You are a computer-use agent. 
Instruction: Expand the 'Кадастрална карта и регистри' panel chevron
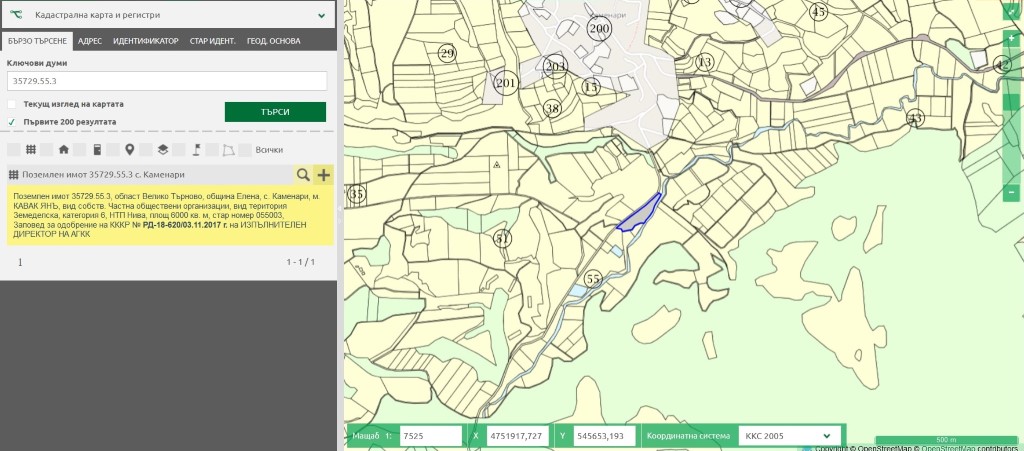tap(321, 16)
